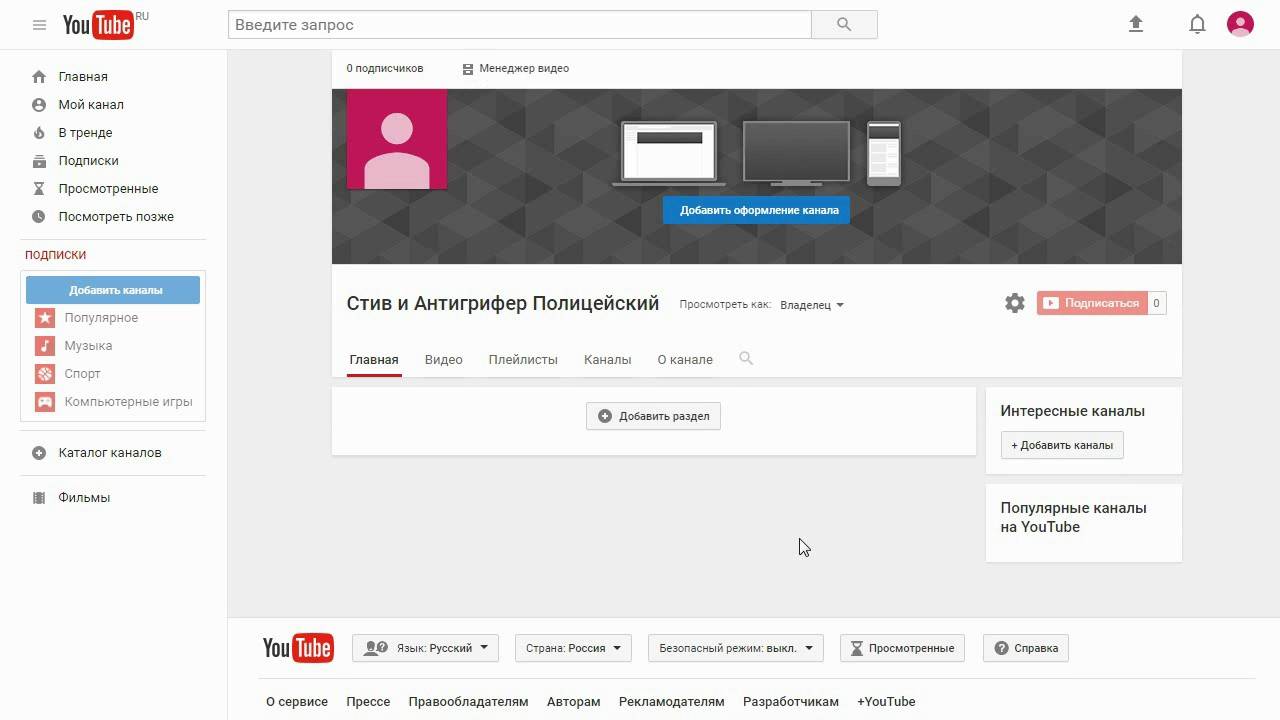The width and height of the screenshot is (1280, 720).
Task: Click the Рекламодателям footer link
Action: 671,702
